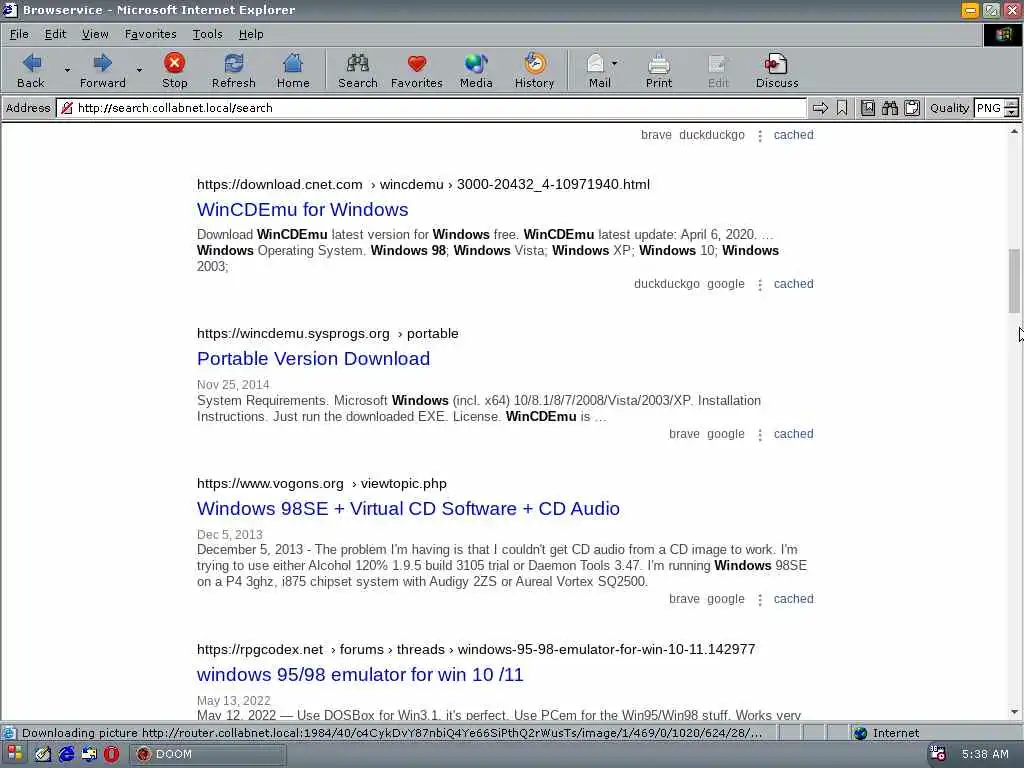The width and height of the screenshot is (1024, 768).
Task: Launch Opera from the quick launch
Action: (112, 754)
